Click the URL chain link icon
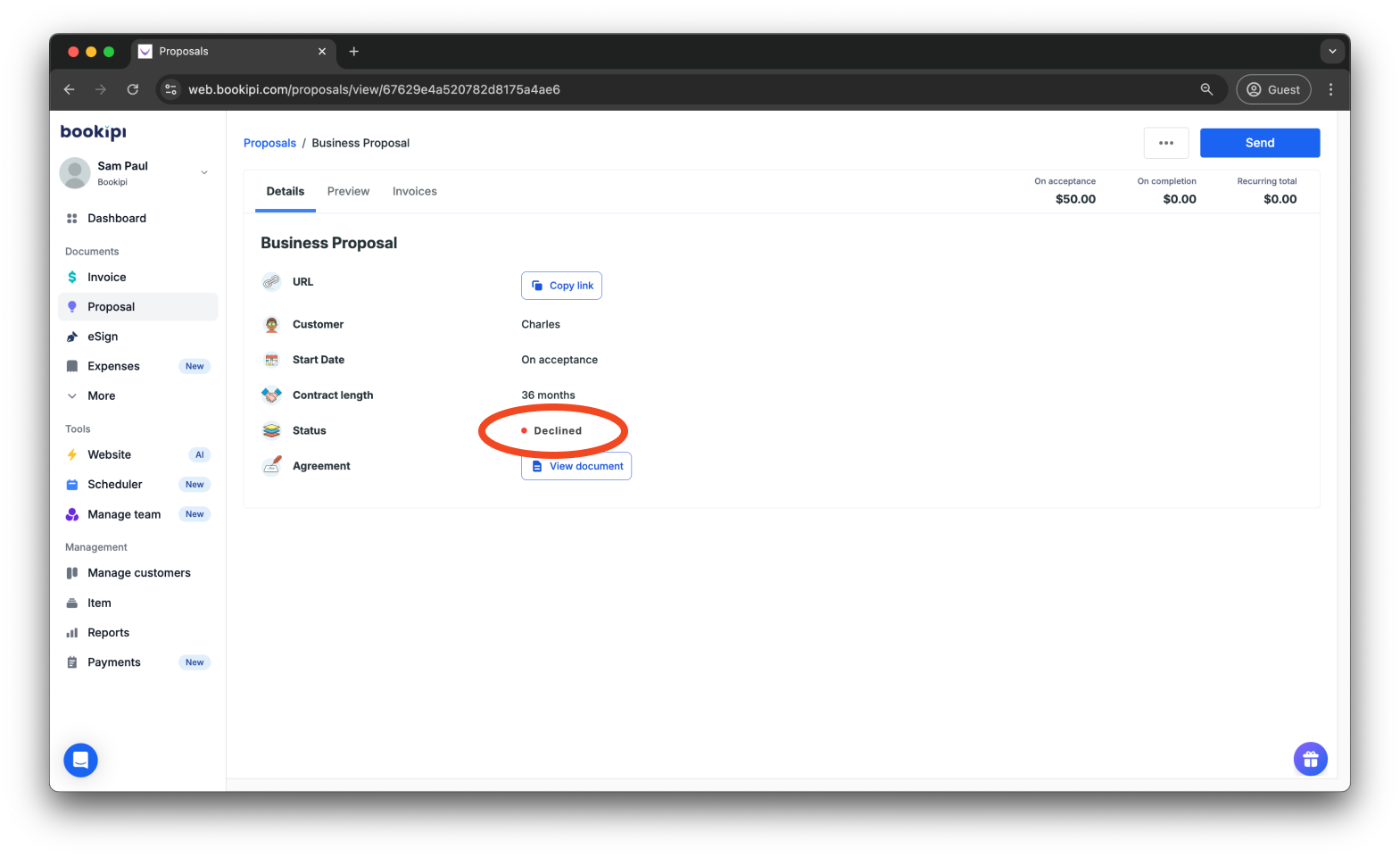 [271, 282]
